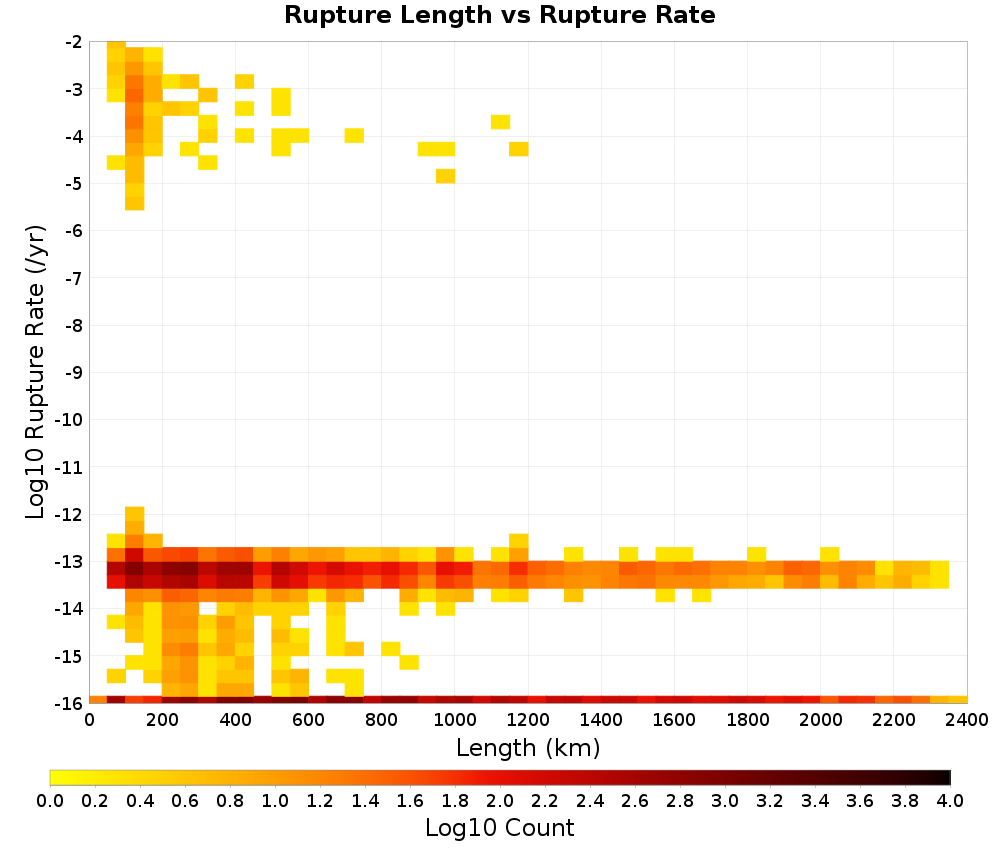Click the x-axis tick label '2200'
Viewport: 1000px width, 850px height.
pyautogui.click(x=893, y=720)
